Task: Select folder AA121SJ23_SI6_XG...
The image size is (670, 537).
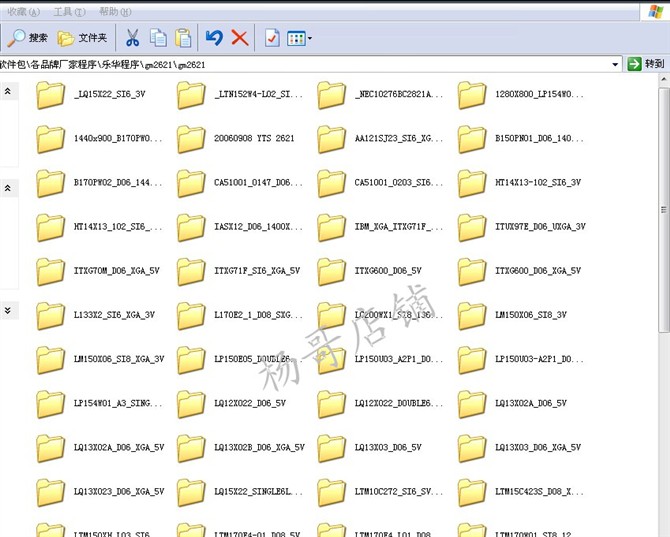Action: (x=380, y=139)
